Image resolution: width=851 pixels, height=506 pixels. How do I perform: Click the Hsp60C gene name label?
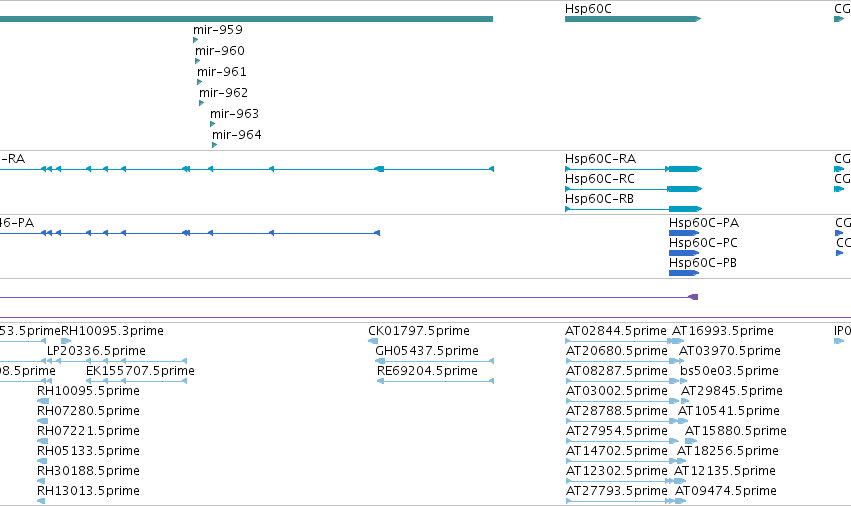588,9
